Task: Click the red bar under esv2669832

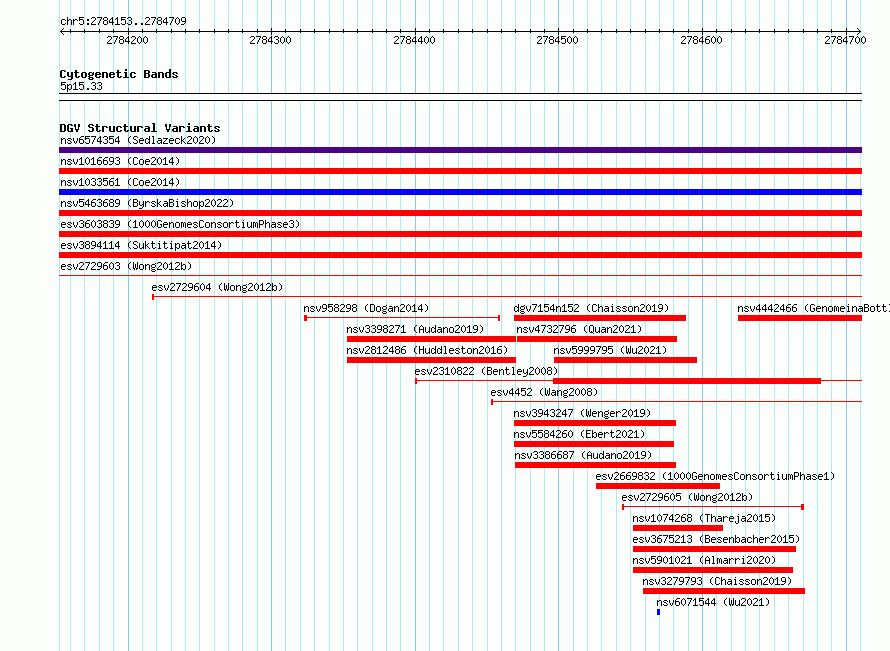Action: click(658, 486)
